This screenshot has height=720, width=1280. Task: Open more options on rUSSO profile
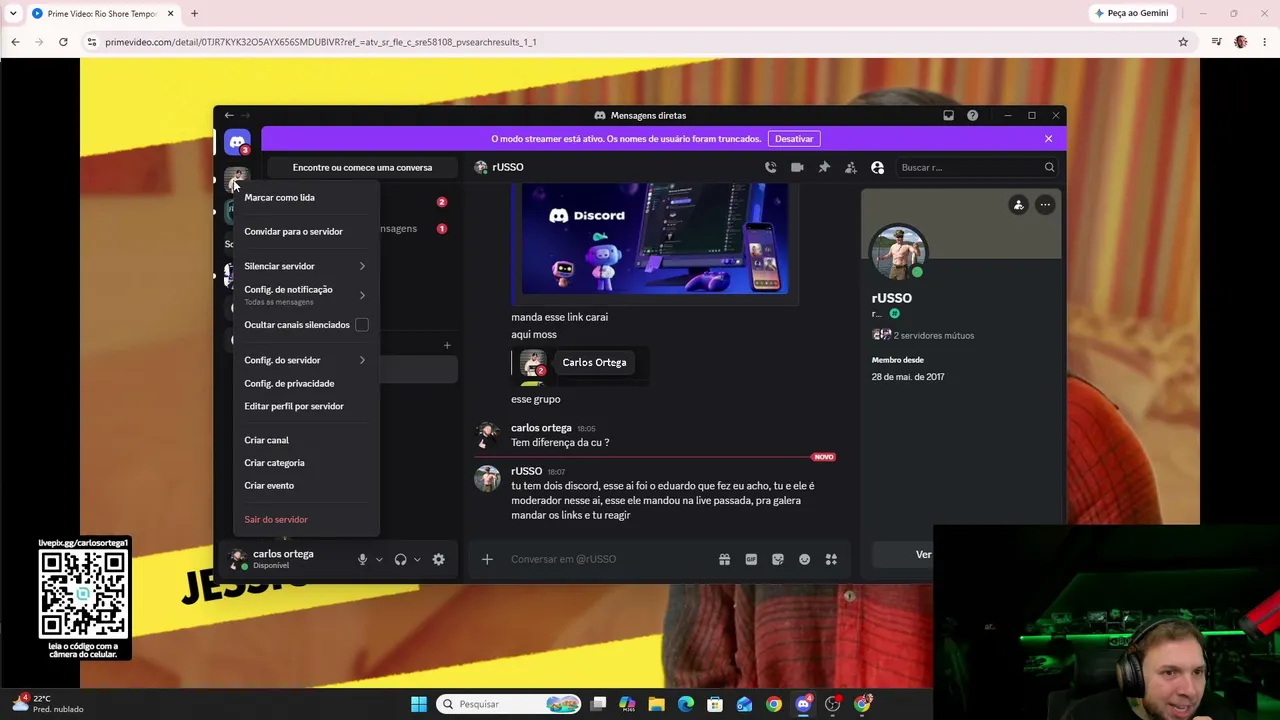coord(1045,205)
